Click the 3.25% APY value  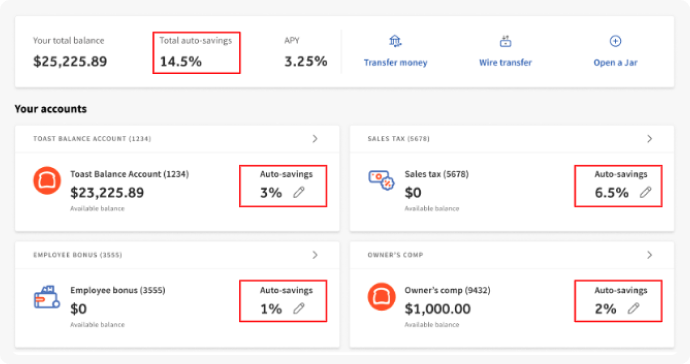click(305, 61)
